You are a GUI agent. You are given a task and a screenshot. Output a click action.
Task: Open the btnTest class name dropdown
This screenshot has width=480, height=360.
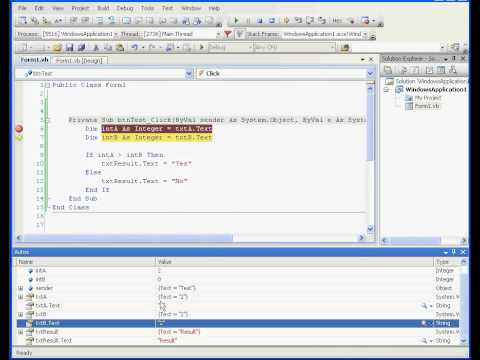pos(189,74)
